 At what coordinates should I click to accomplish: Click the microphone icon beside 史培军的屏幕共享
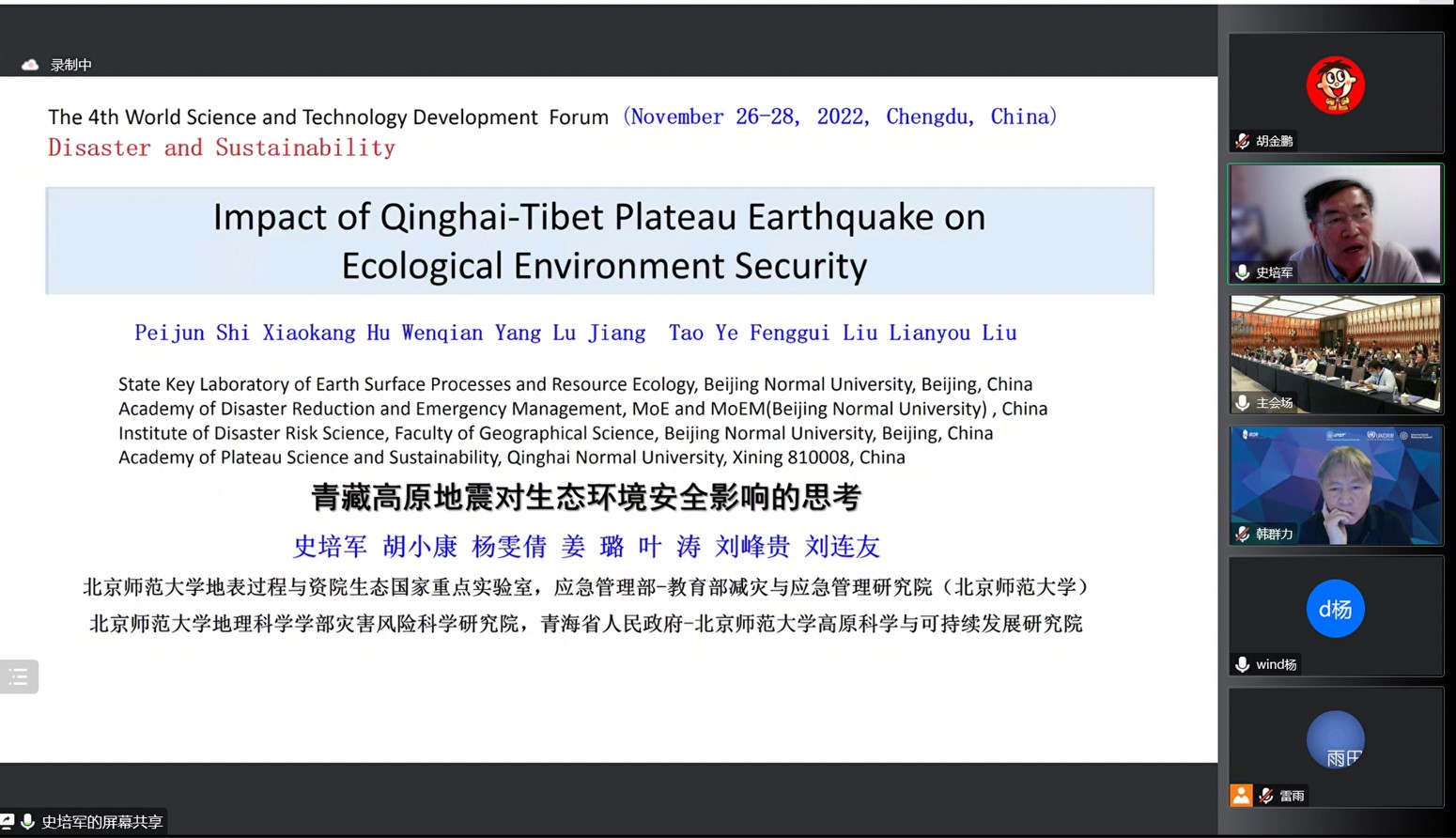click(28, 821)
